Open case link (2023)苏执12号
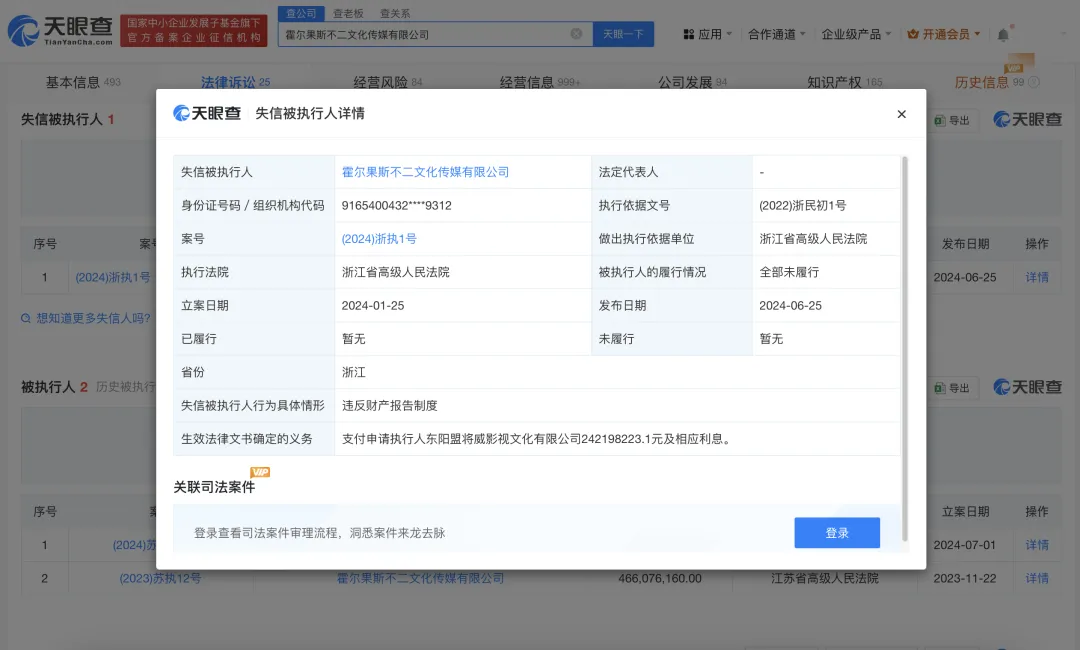 click(160, 578)
